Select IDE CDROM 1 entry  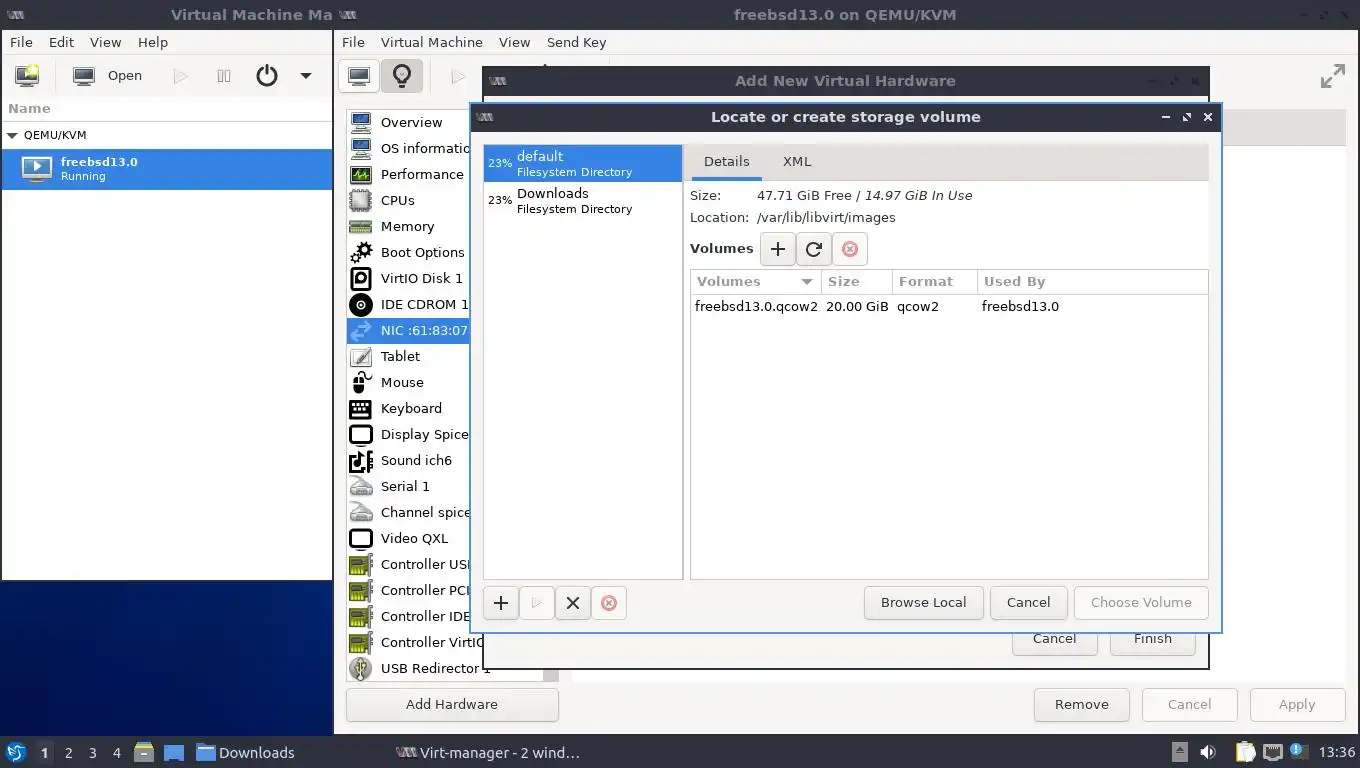[408, 304]
